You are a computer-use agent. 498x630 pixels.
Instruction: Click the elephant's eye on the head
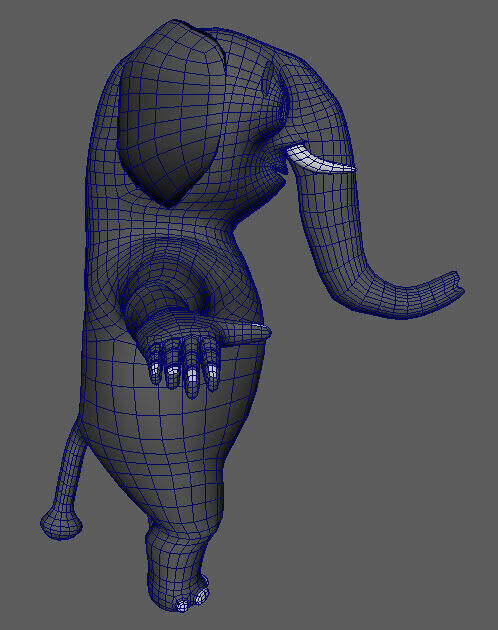[267, 78]
